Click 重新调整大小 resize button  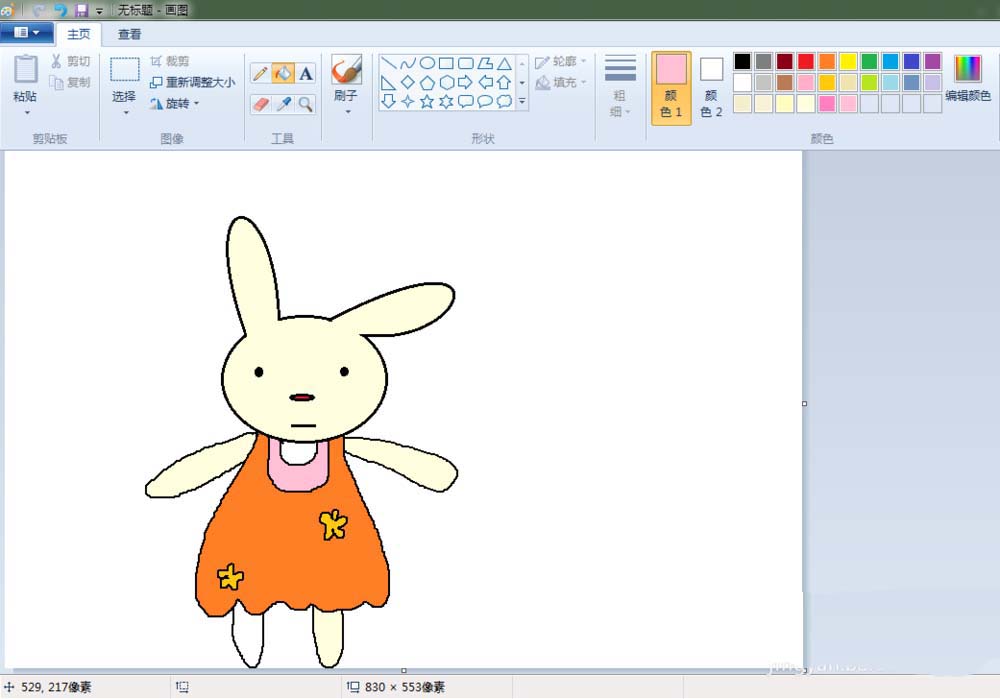click(x=193, y=82)
